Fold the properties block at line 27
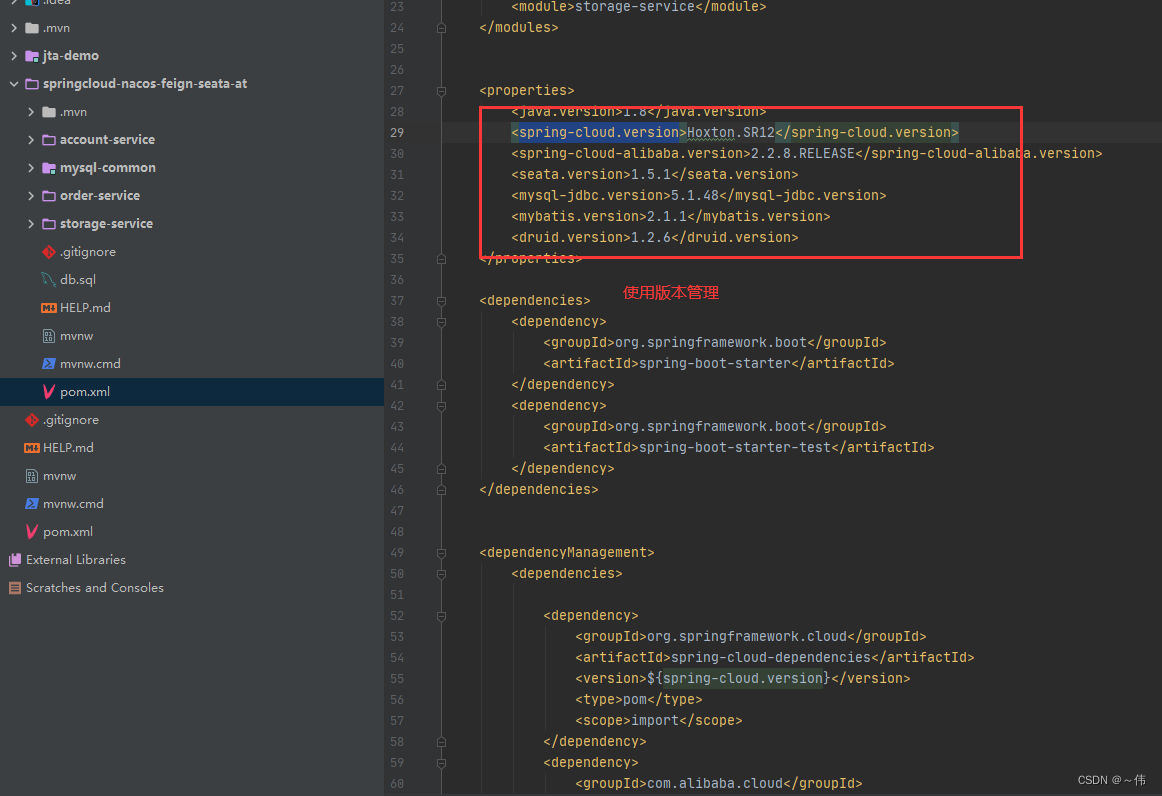Image resolution: width=1162 pixels, height=796 pixels. tap(441, 90)
